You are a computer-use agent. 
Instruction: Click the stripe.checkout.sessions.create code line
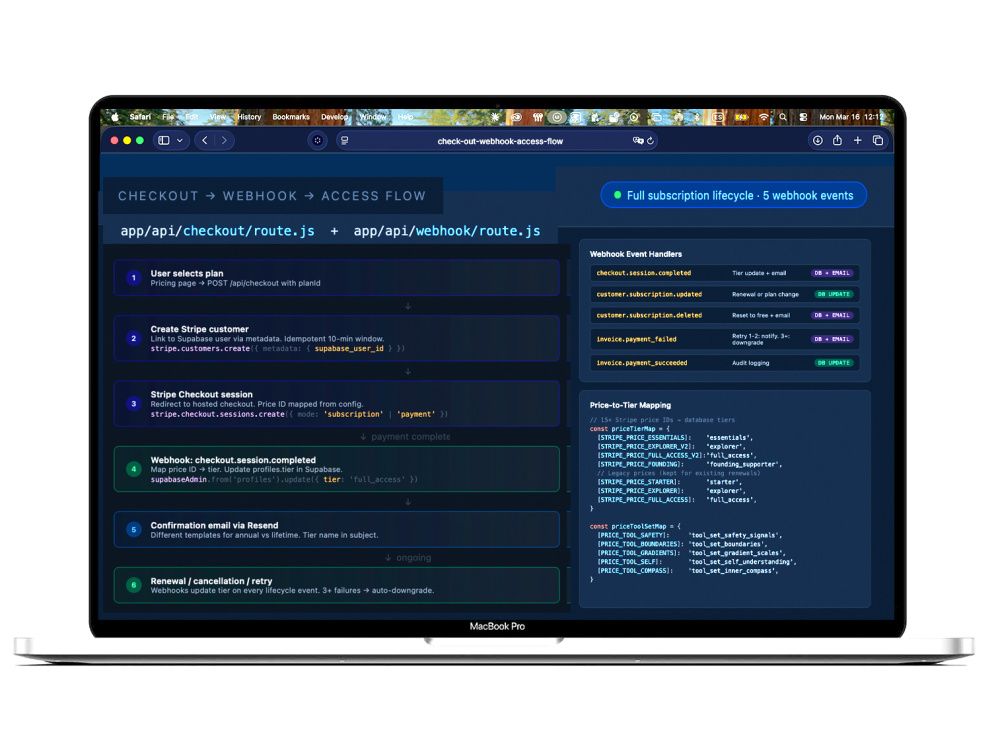click(x=299, y=415)
